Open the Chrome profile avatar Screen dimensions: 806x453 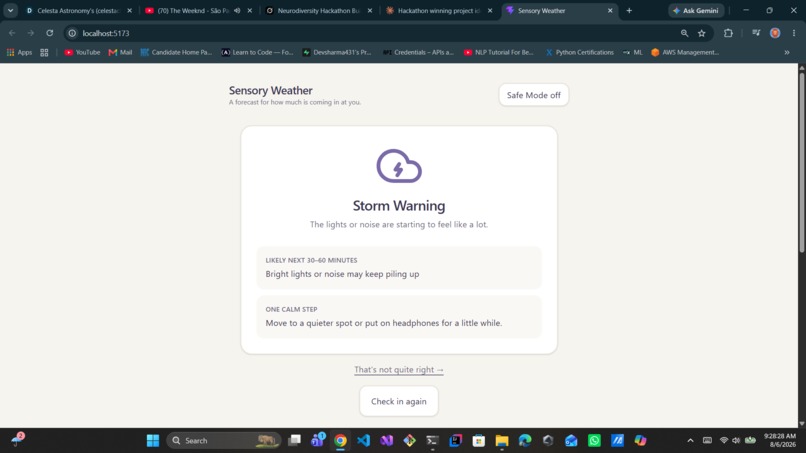pyautogui.click(x=775, y=33)
